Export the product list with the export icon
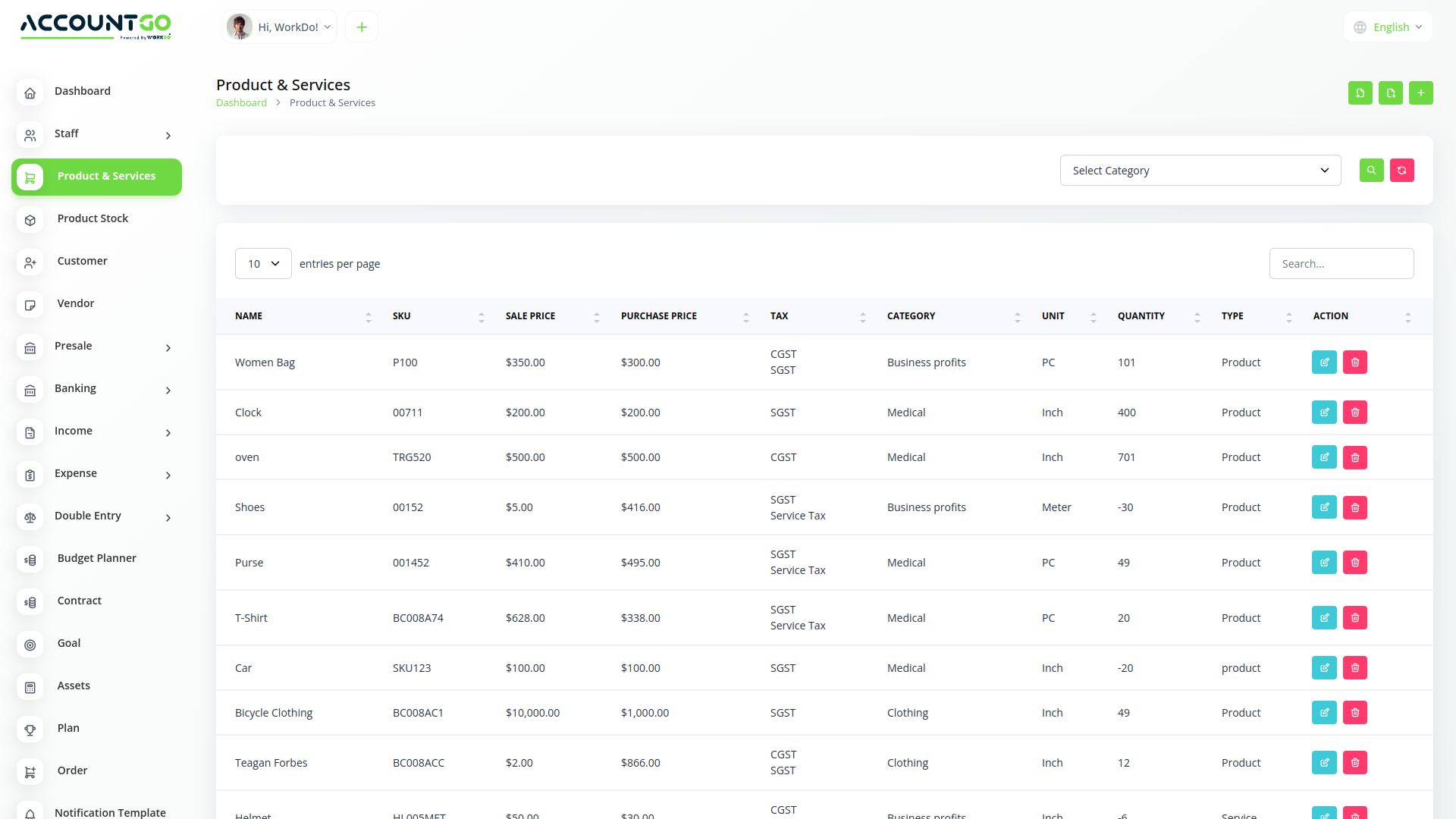 [1391, 93]
